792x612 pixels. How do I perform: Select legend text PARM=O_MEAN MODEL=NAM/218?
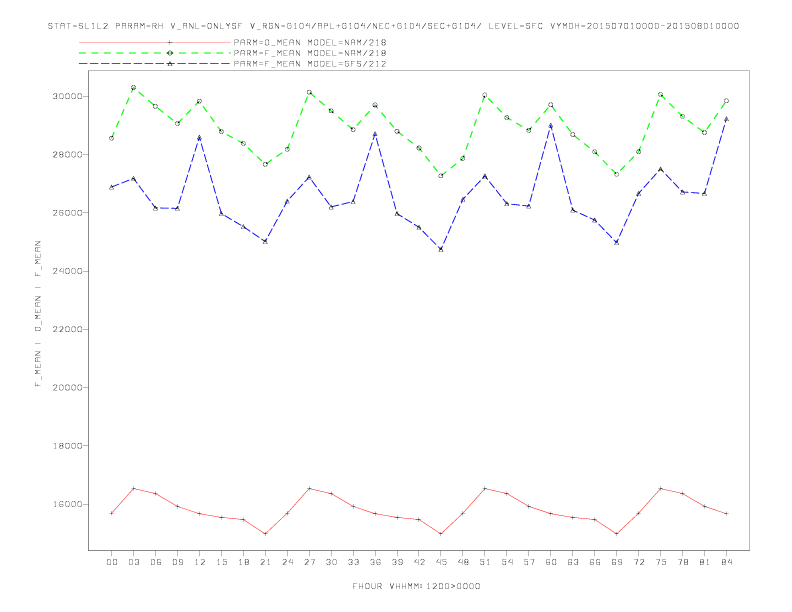tap(310, 42)
